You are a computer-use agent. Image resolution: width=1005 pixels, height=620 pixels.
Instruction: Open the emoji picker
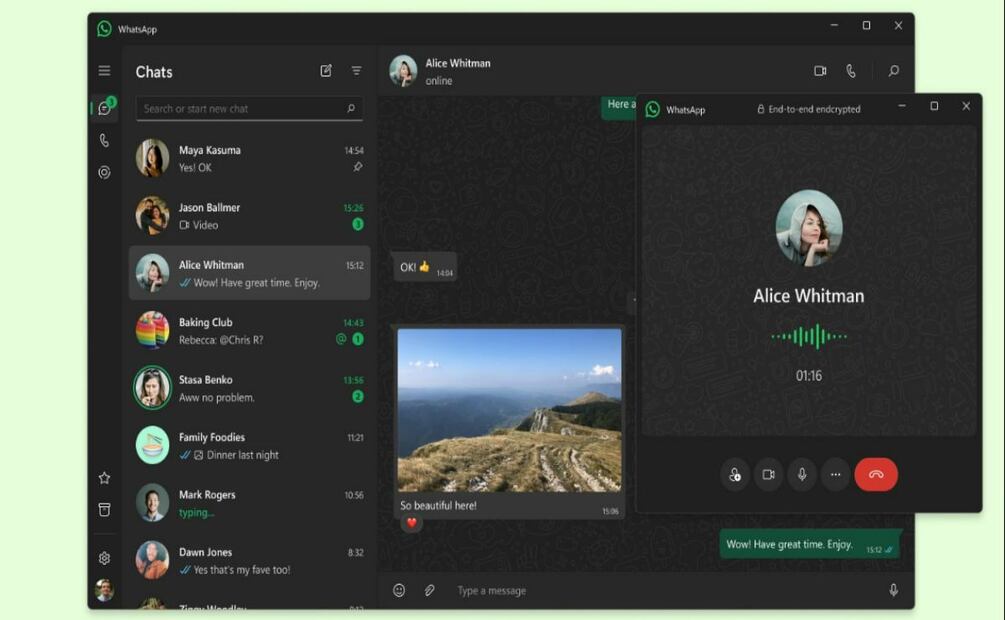[399, 591]
